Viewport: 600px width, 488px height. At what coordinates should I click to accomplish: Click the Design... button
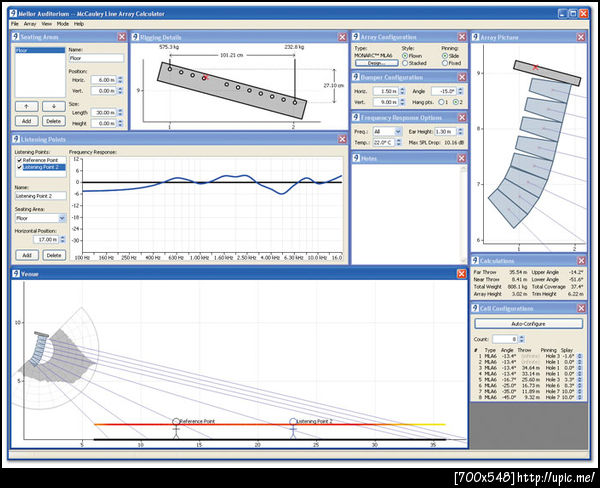(377, 63)
